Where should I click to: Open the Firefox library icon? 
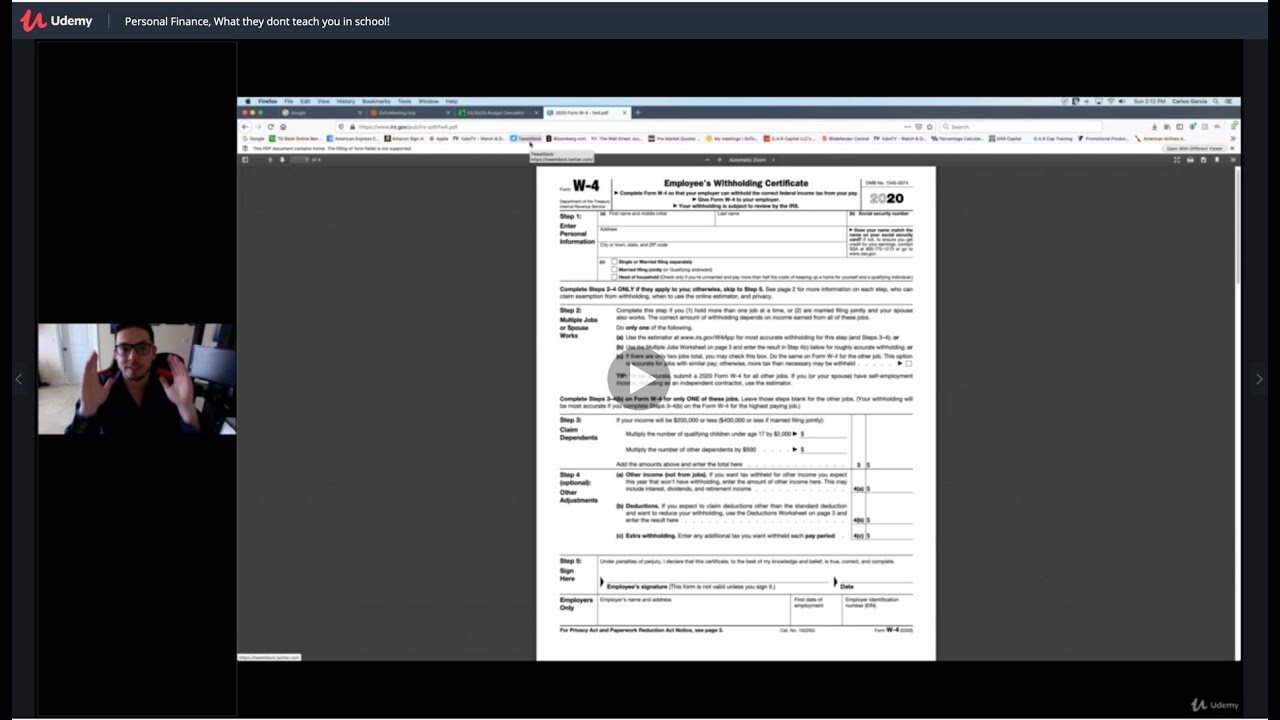click(x=1166, y=127)
